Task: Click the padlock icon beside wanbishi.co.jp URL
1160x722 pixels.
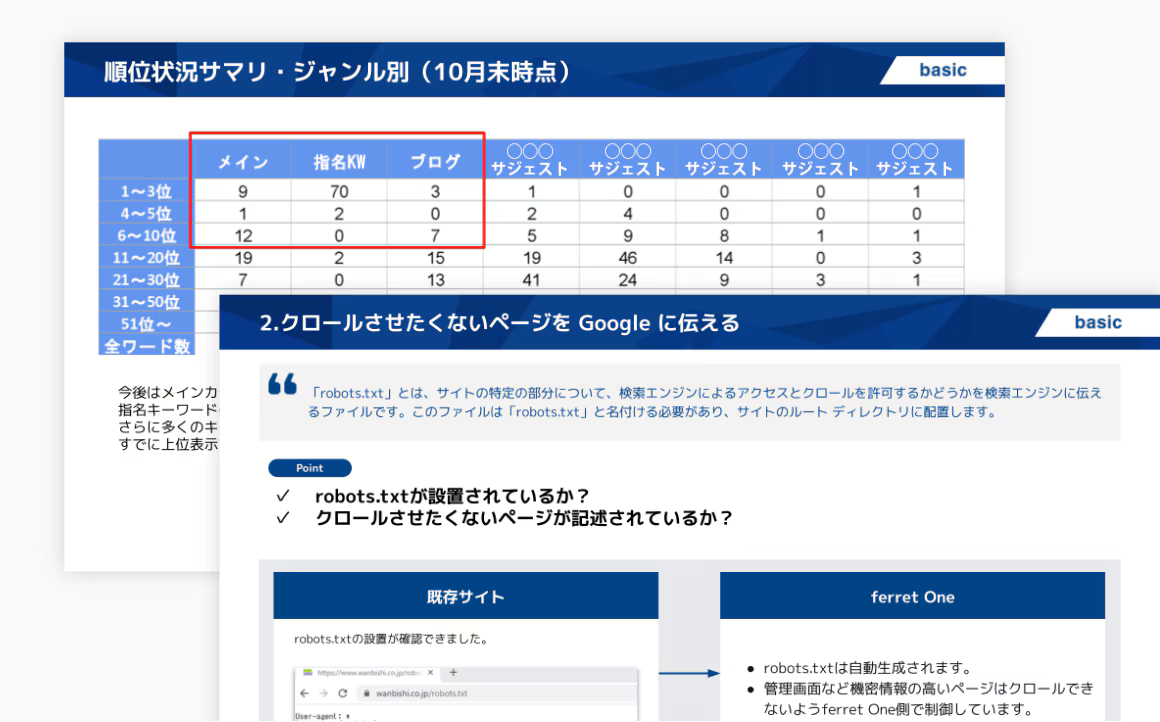Action: pos(366,692)
